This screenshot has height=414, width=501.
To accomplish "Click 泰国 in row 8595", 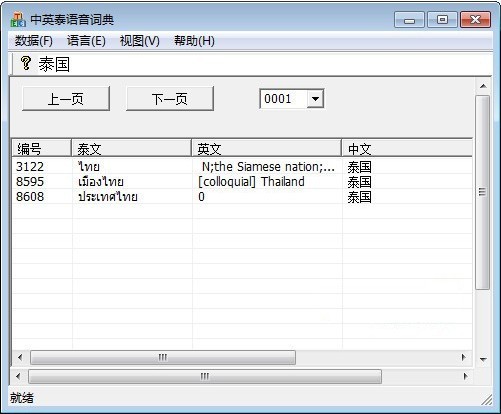I will coord(359,182).
